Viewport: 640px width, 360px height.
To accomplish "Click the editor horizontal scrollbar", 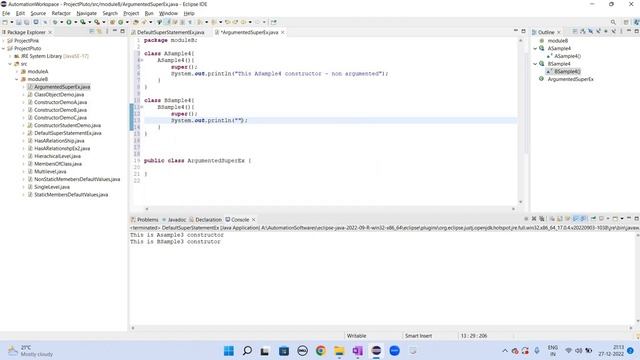I will click(x=330, y=209).
